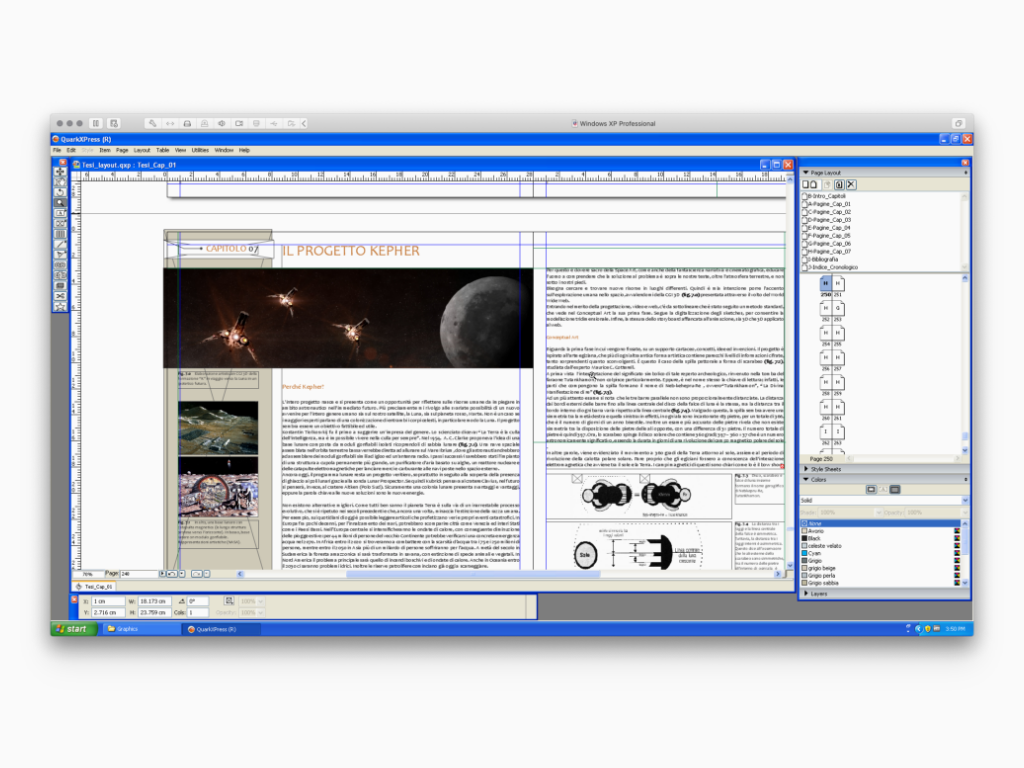
Task: Click the Duplicate icon in the Page Layout palette
Action: coord(839,185)
